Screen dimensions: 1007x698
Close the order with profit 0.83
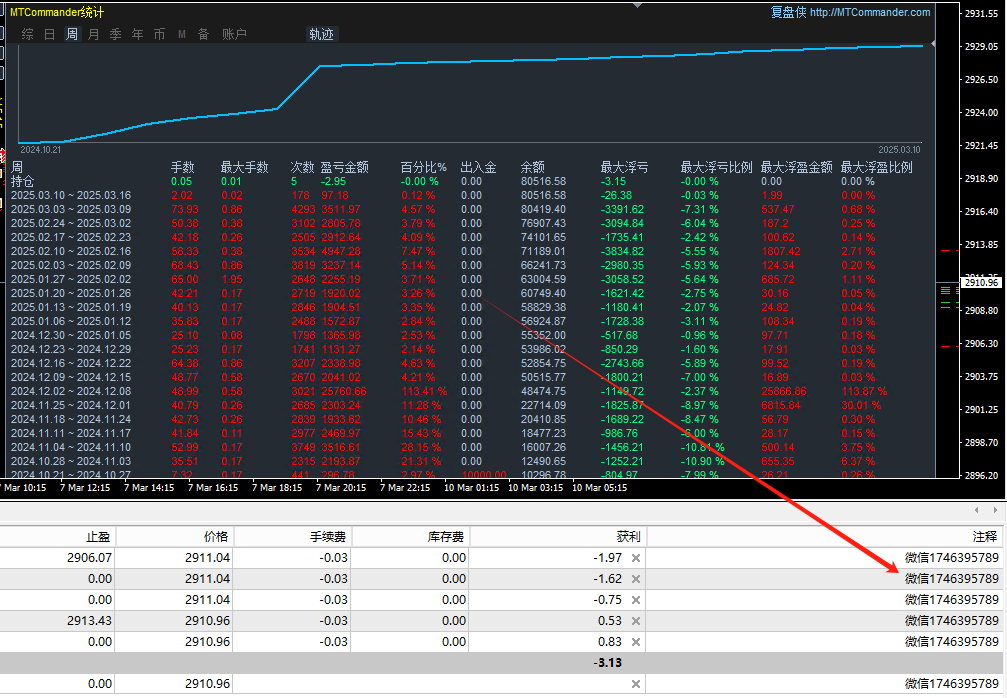[636, 642]
